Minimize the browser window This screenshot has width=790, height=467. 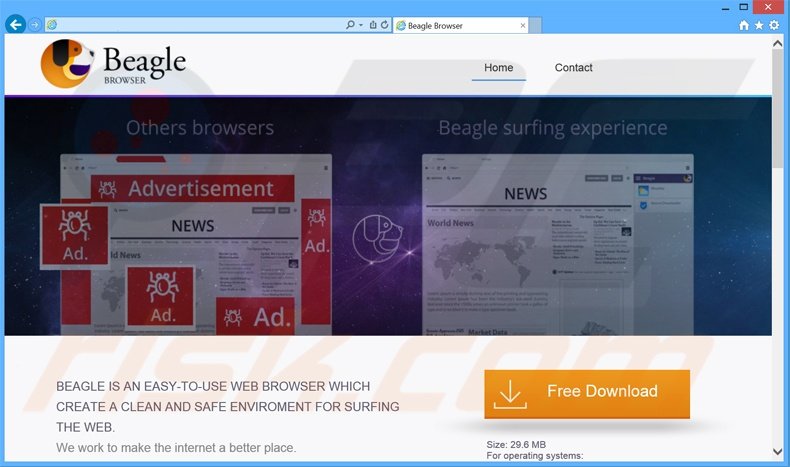coord(726,7)
